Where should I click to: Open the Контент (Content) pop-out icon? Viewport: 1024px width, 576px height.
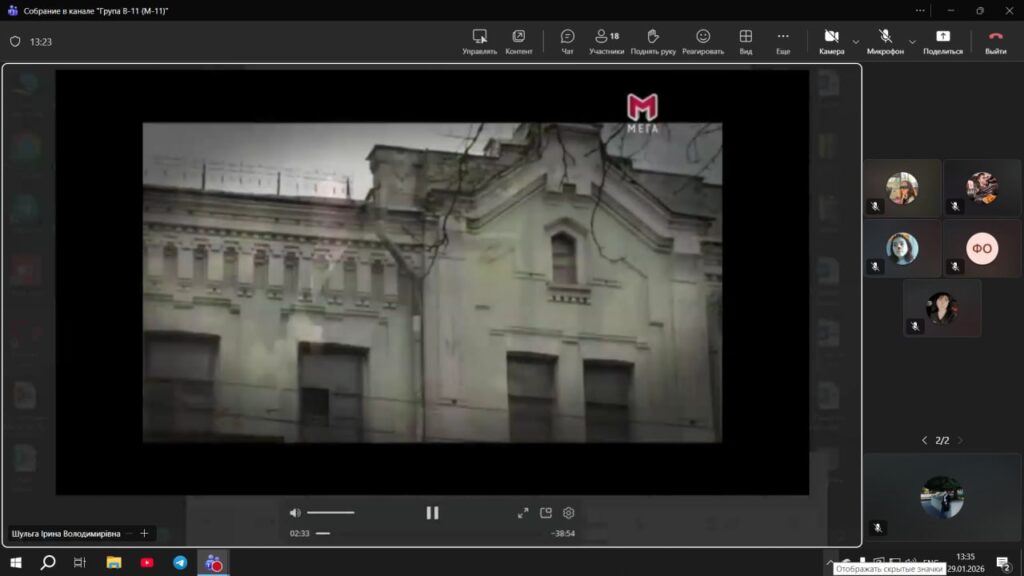519,41
